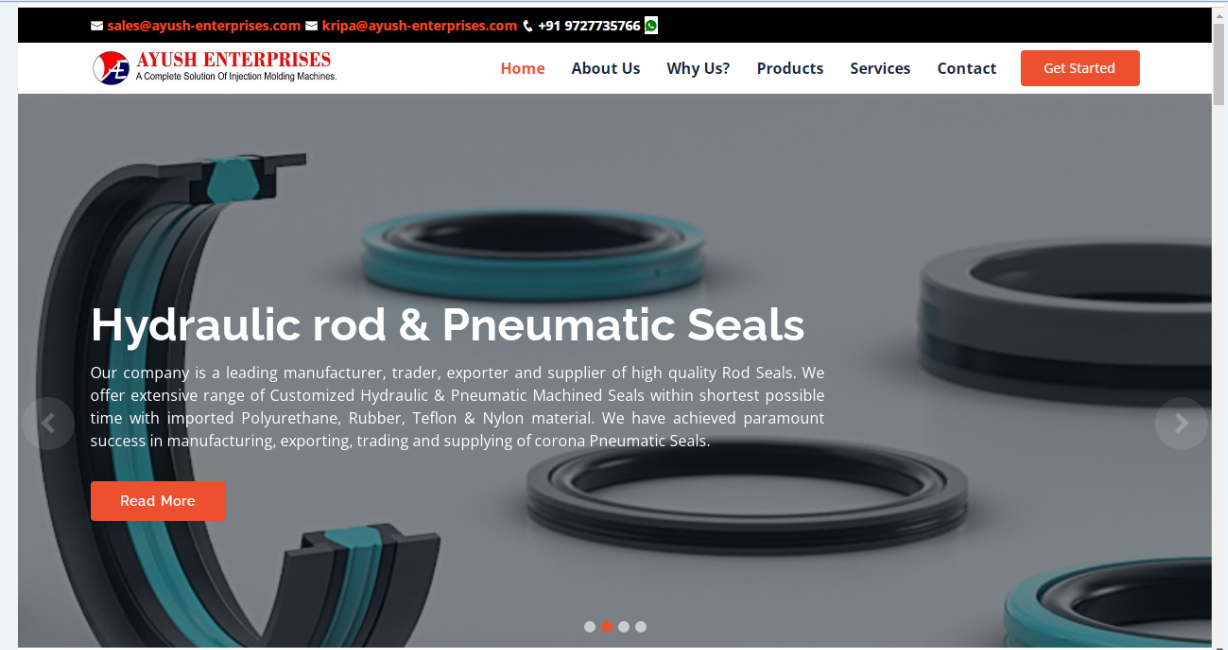The height and width of the screenshot is (650, 1228).
Task: Click the envelope icon before kripa email
Action: pos(311,26)
